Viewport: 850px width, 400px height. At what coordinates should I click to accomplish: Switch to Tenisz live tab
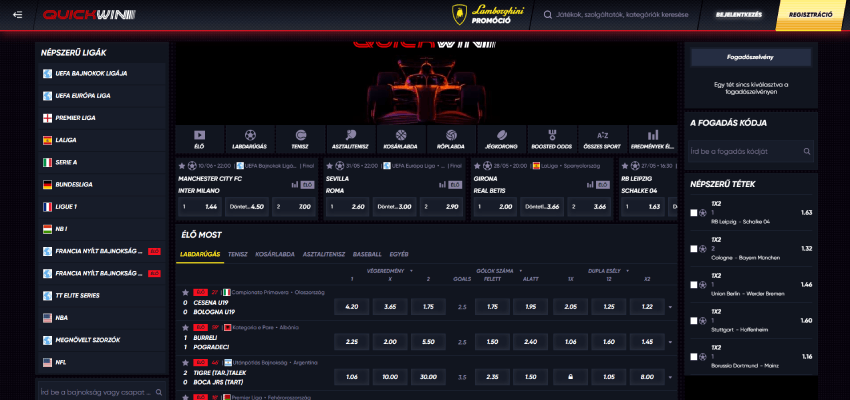pyautogui.click(x=237, y=254)
